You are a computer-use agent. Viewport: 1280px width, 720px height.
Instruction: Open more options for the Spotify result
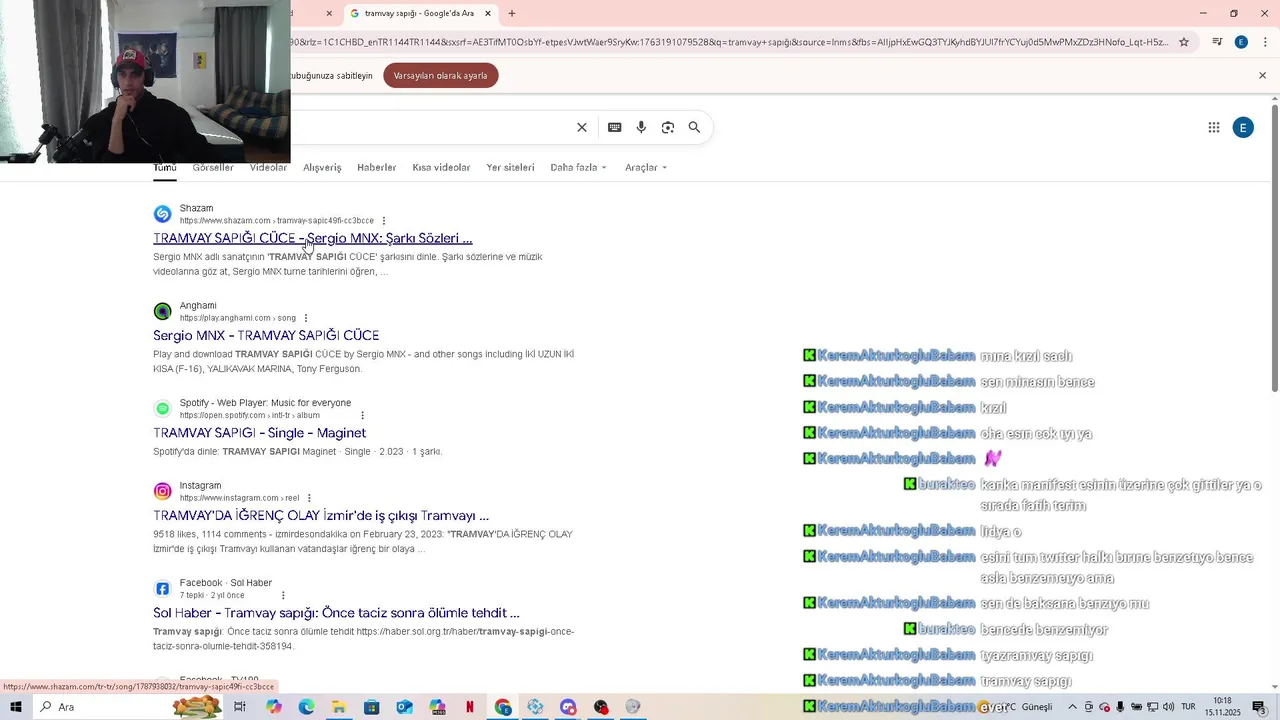pos(362,415)
